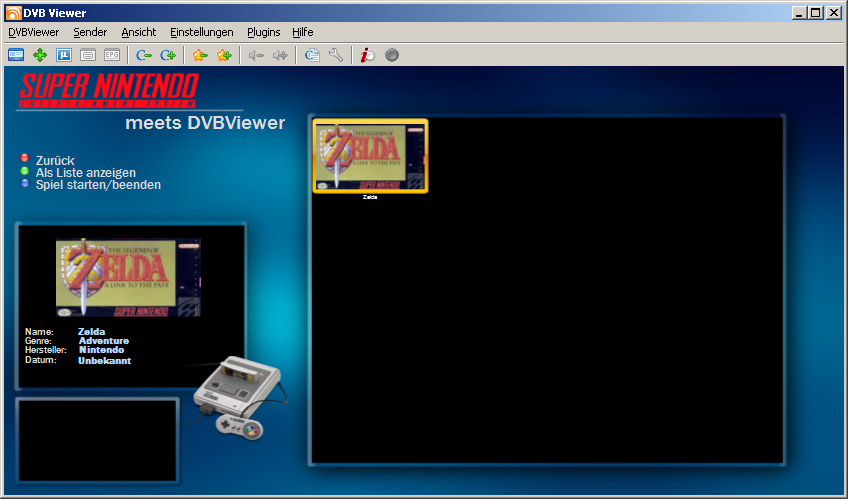
Task: Open the EPG toolbar icon
Action: coord(112,55)
